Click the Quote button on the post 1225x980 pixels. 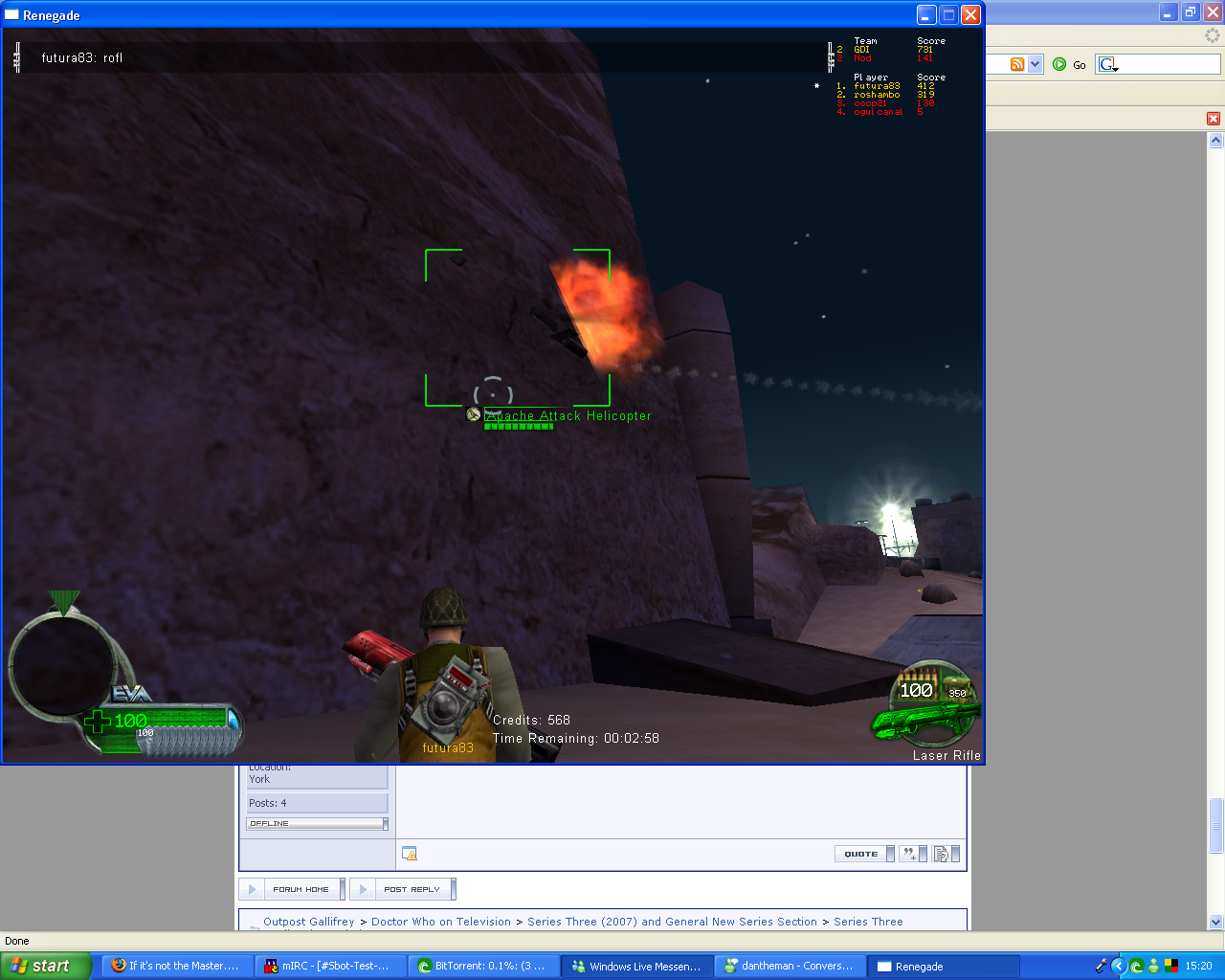(861, 854)
